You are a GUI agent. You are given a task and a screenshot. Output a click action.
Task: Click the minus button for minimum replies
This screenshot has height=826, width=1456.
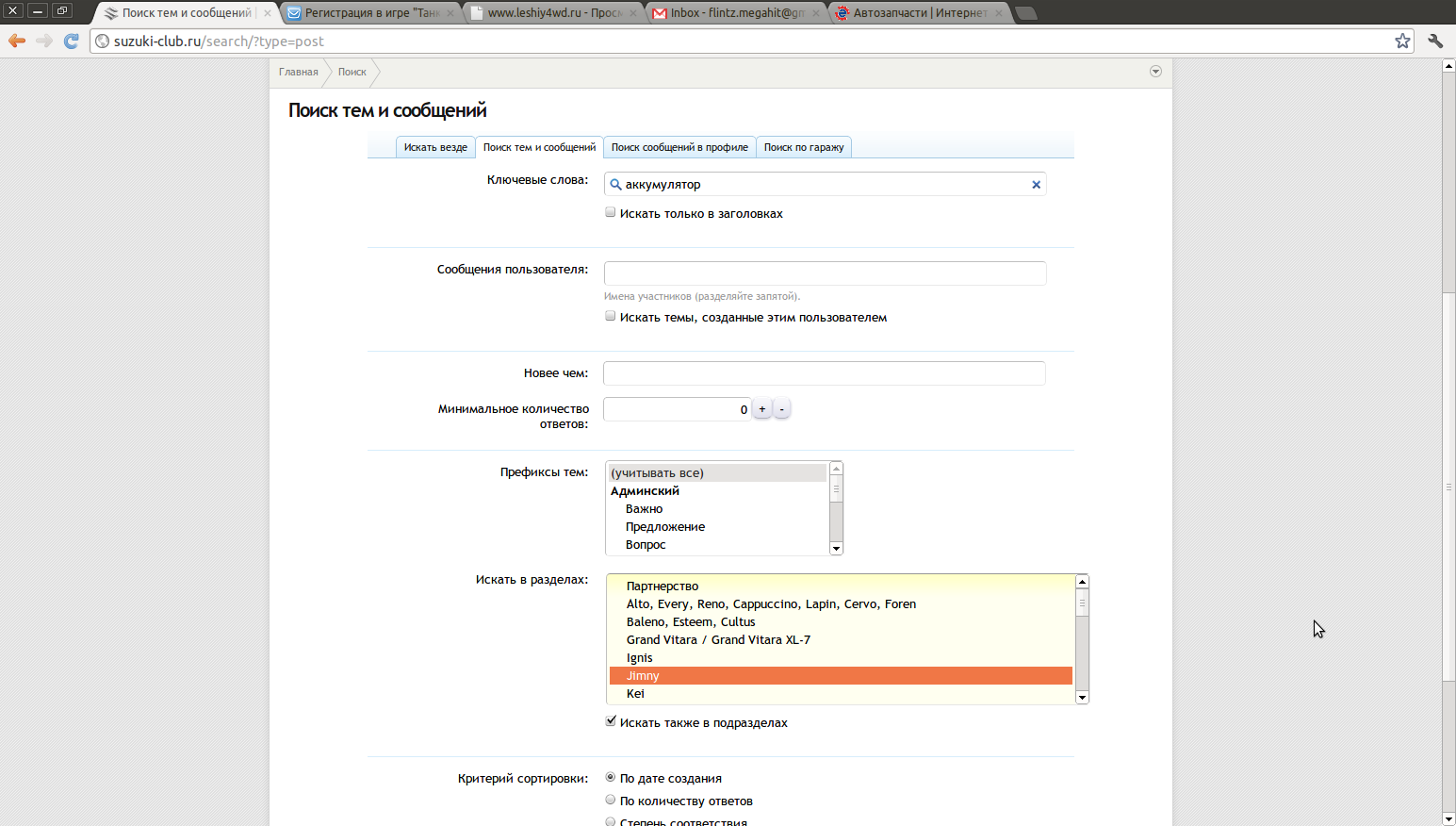[x=781, y=409]
